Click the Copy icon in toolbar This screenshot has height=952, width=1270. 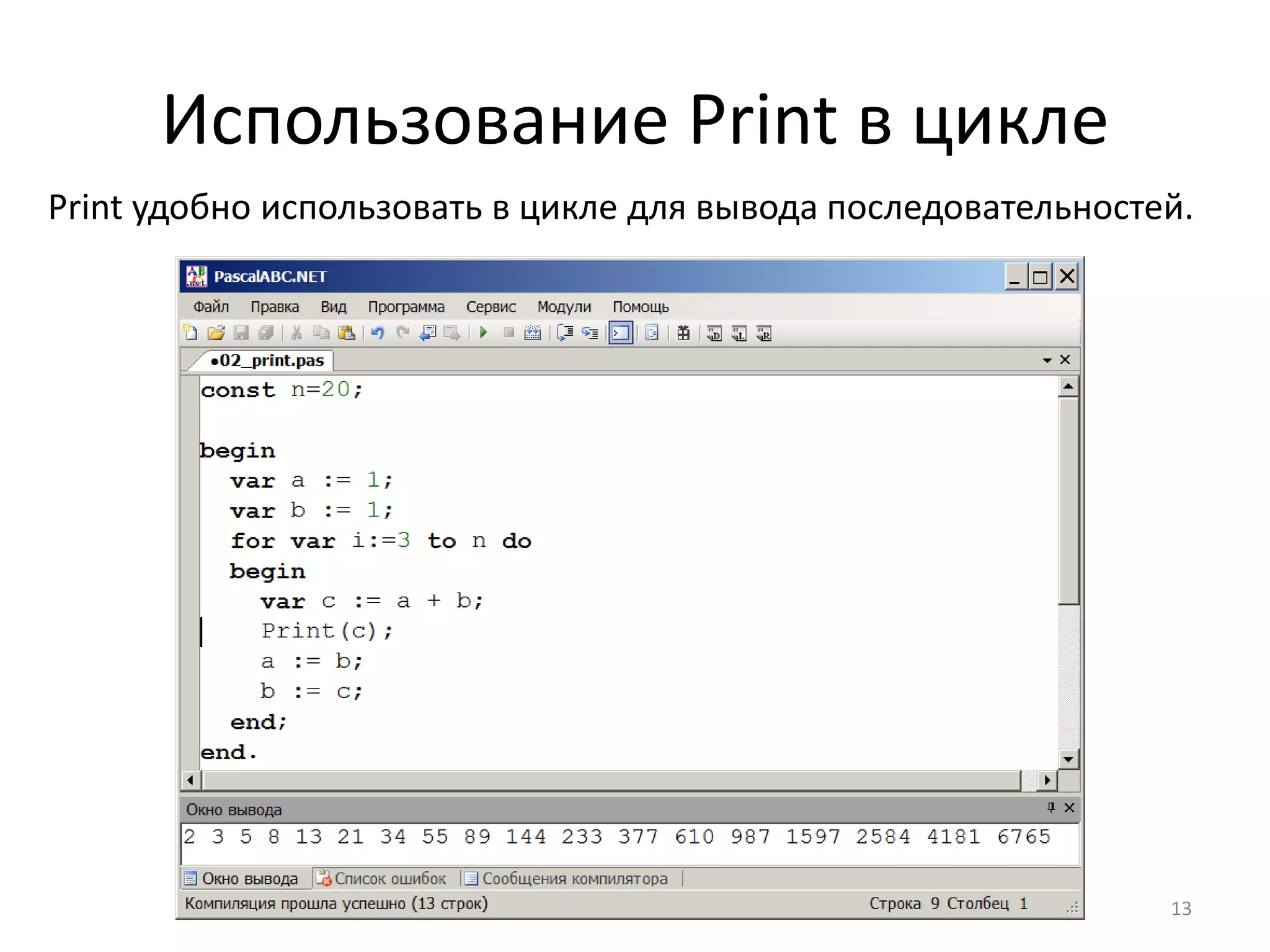[321, 333]
